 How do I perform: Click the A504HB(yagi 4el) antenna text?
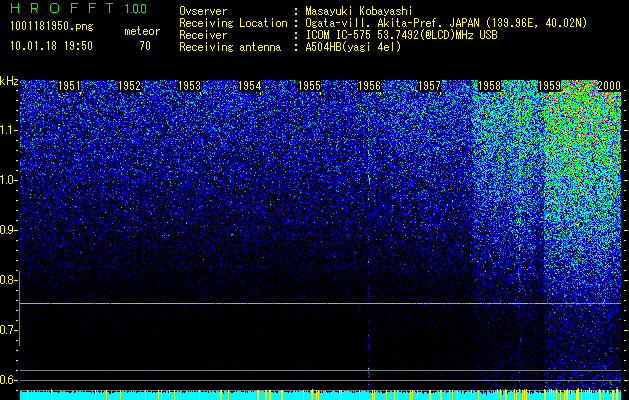(353, 47)
